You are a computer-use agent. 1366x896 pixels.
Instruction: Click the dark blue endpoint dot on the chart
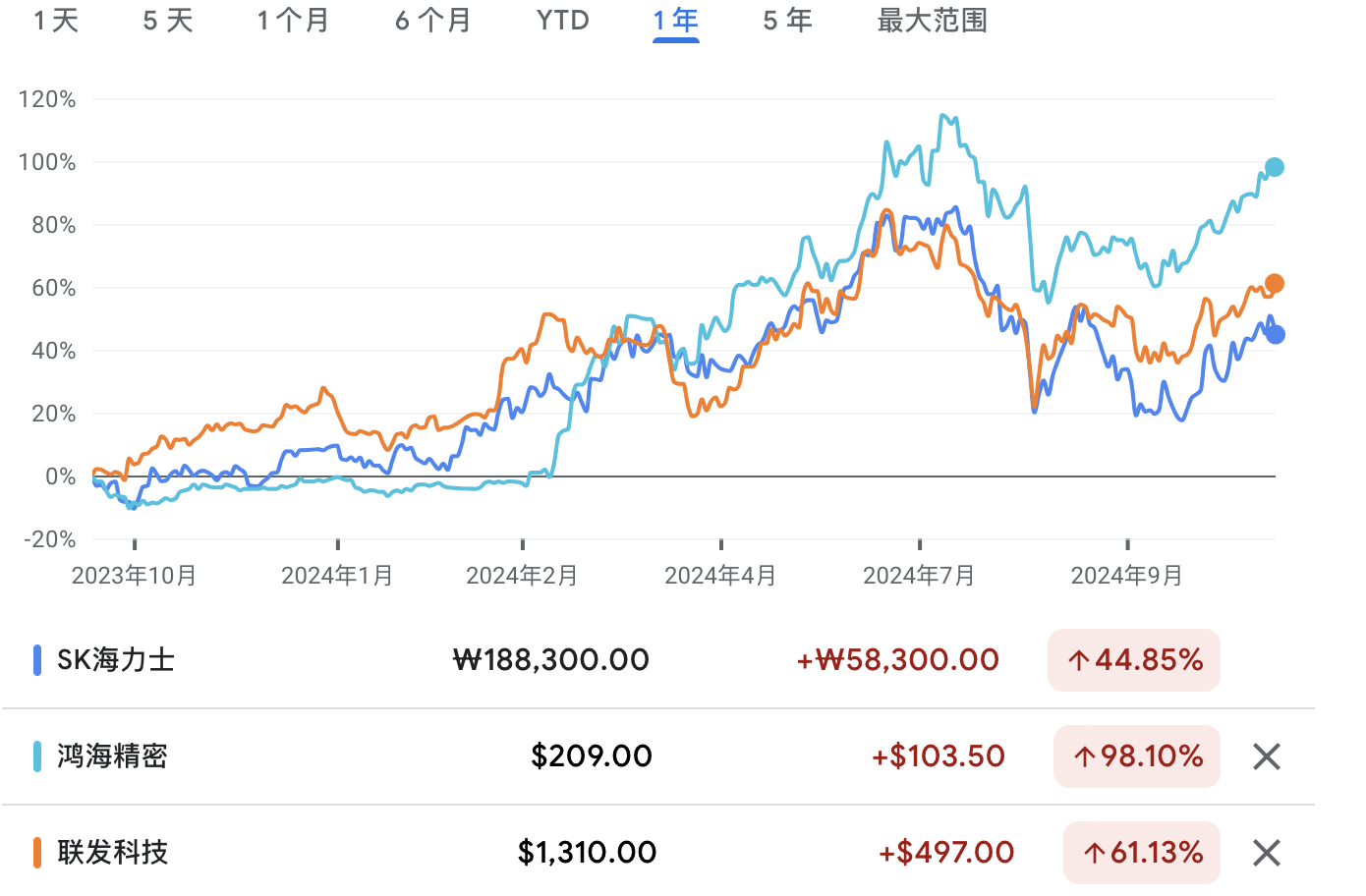tap(1276, 335)
